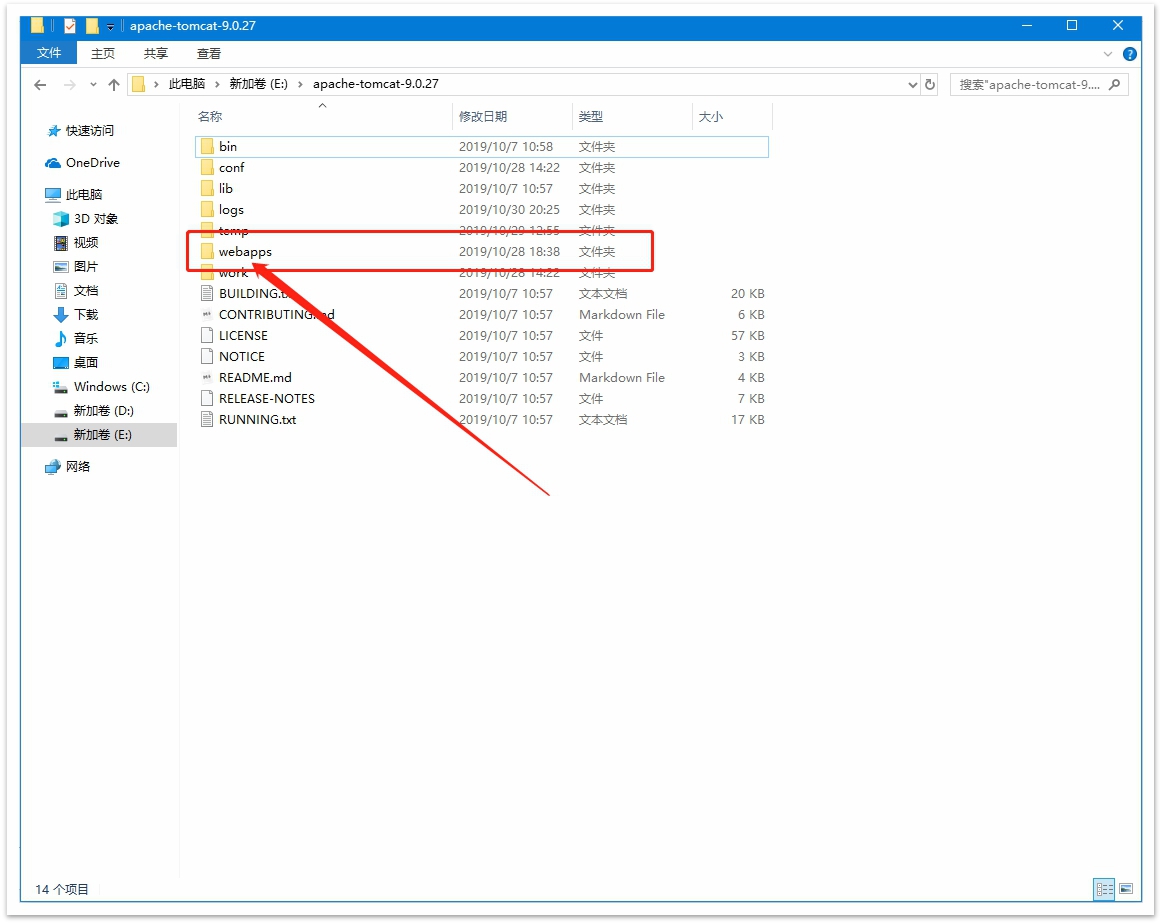Sort by 大小 size column header

[732, 116]
